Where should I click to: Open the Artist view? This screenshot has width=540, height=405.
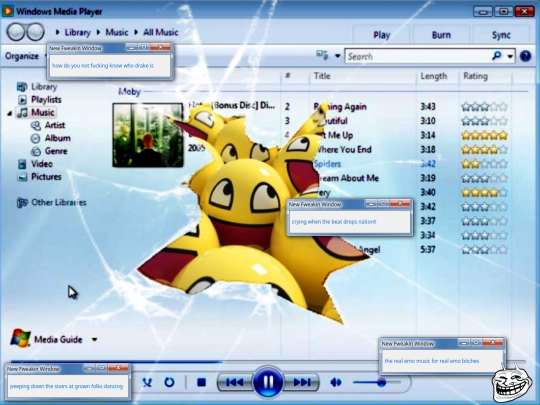[55, 125]
